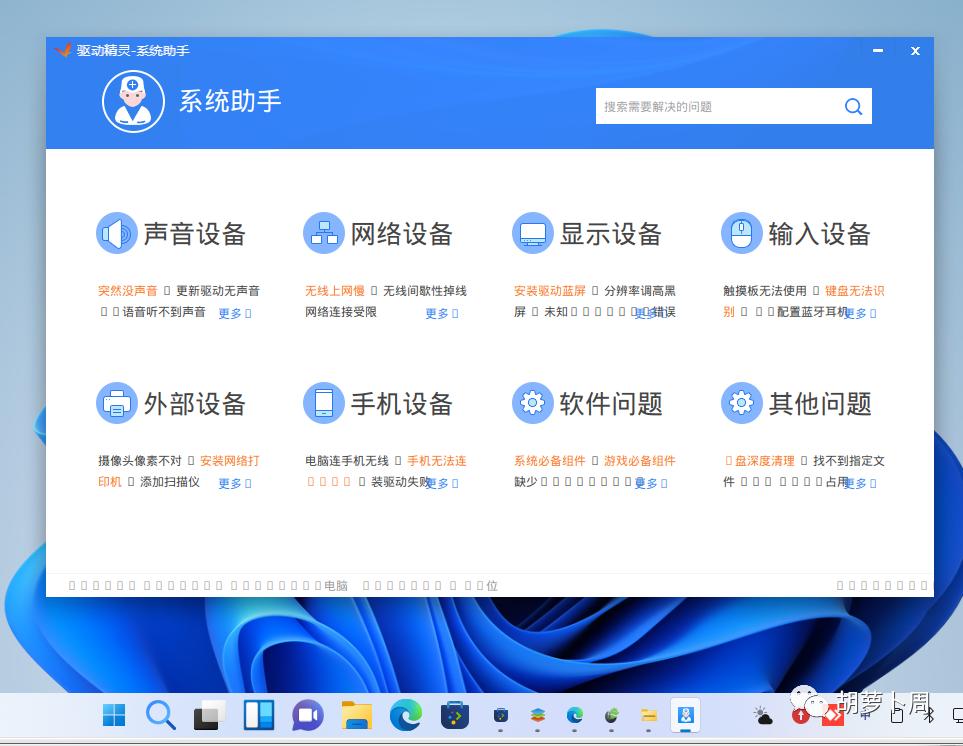Screen dimensions: 963x746
Task: Open the 突然没声音 help topic
Action: (128, 290)
